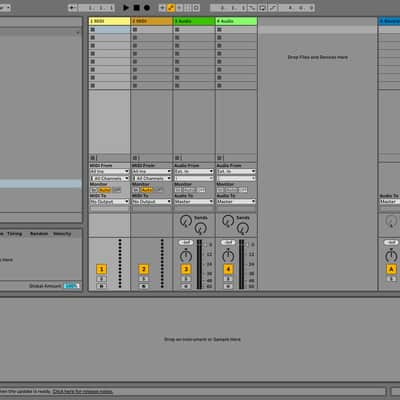Select the yellow track 1 MIDI header
400x400 pixels.
109,21
